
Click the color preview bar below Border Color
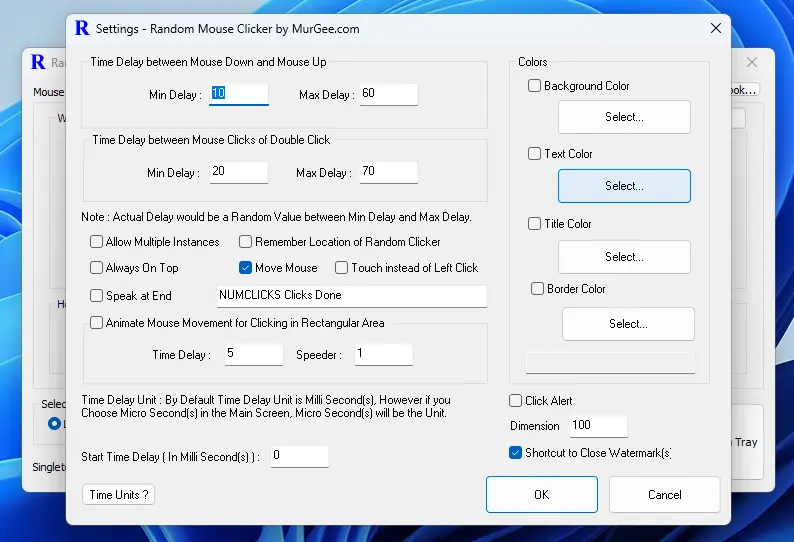coord(610,363)
